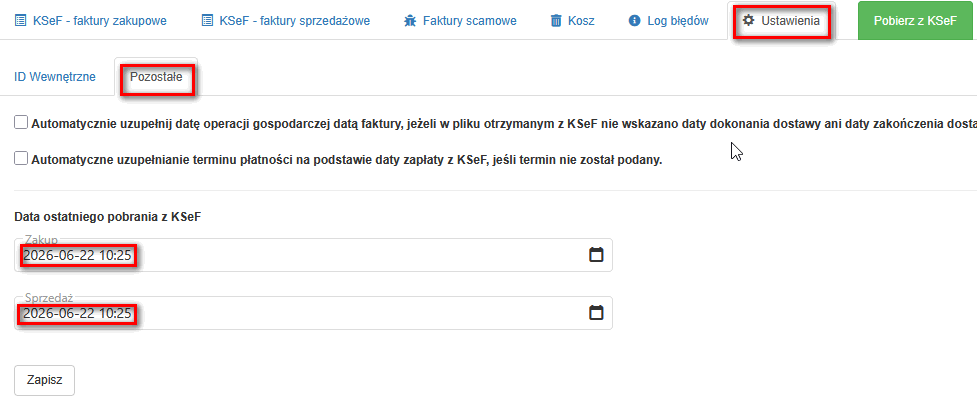Click the info icon for Log błędów
The width and height of the screenshot is (977, 407).
tap(635, 21)
